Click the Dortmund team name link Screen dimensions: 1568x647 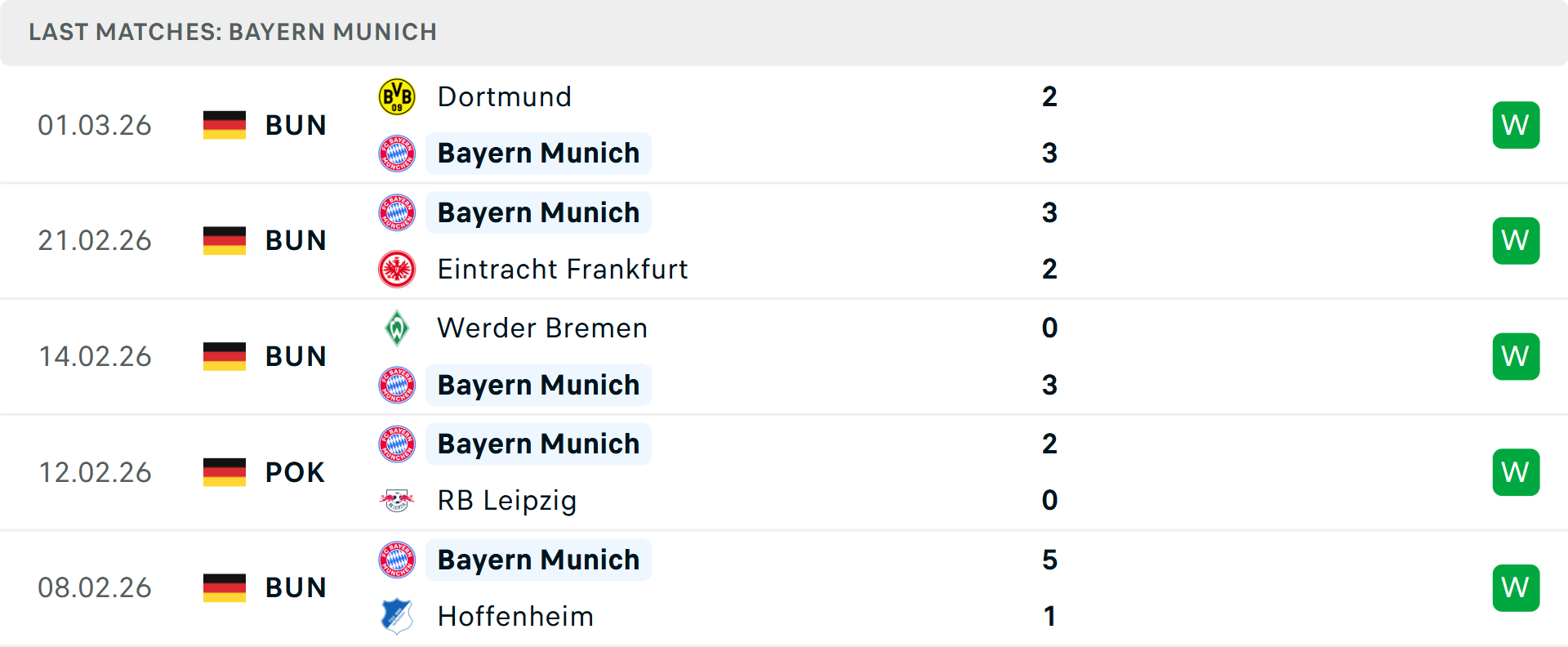[504, 96]
